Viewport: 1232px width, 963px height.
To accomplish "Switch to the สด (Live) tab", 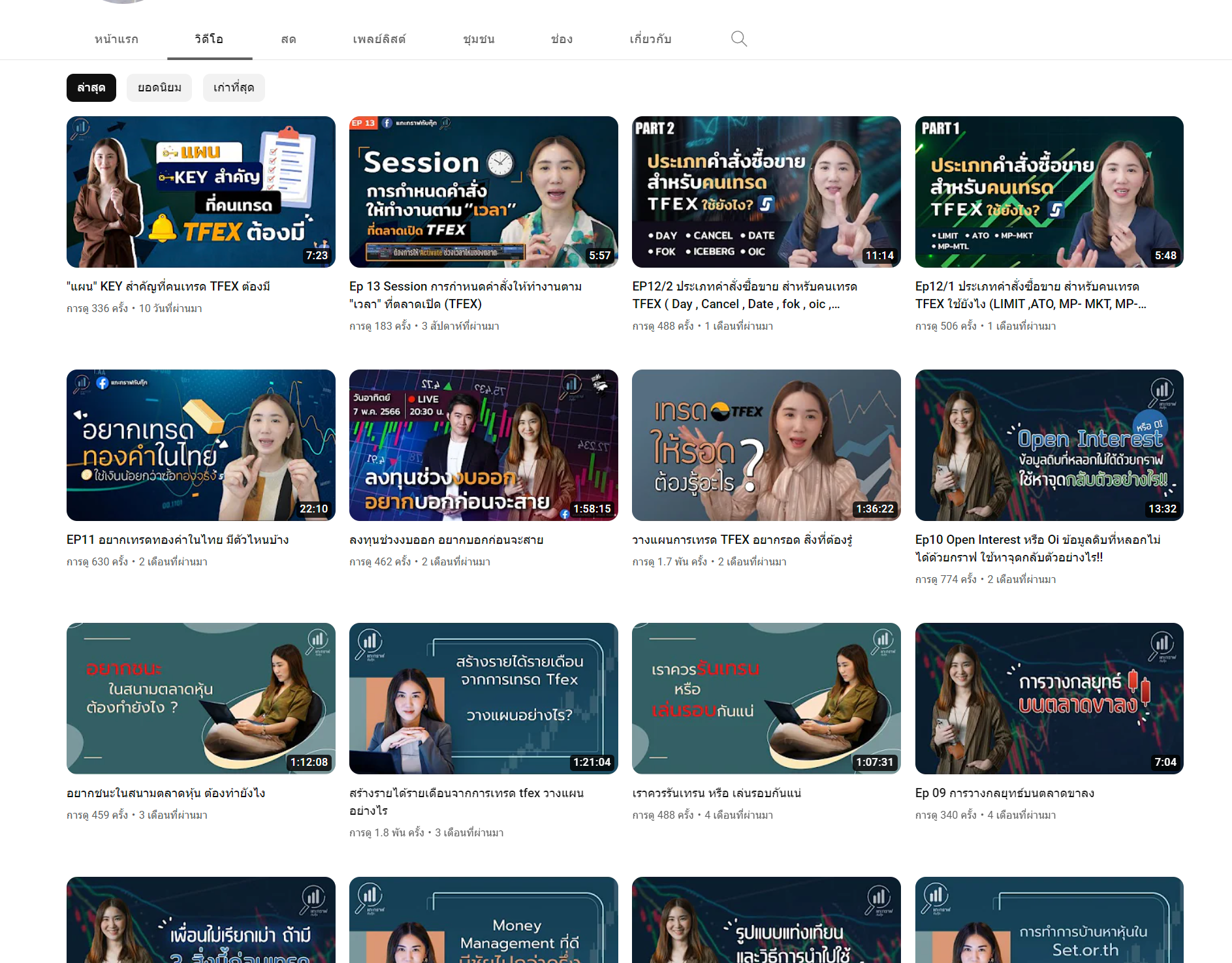I will (289, 39).
